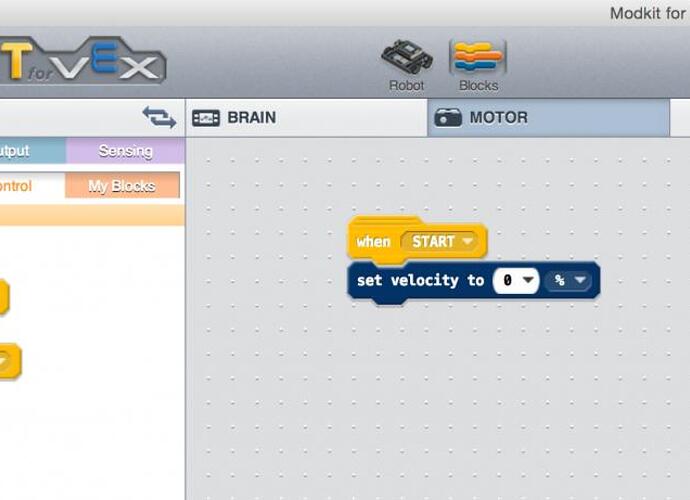Click the Modkit for VEX logo
Image resolution: width=690 pixels, height=500 pixels.
tap(83, 60)
